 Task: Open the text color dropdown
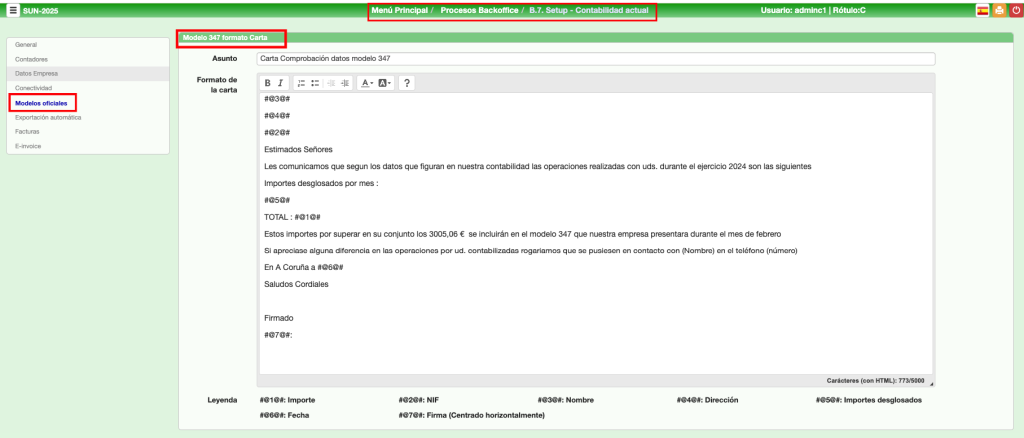pyautogui.click(x=367, y=83)
